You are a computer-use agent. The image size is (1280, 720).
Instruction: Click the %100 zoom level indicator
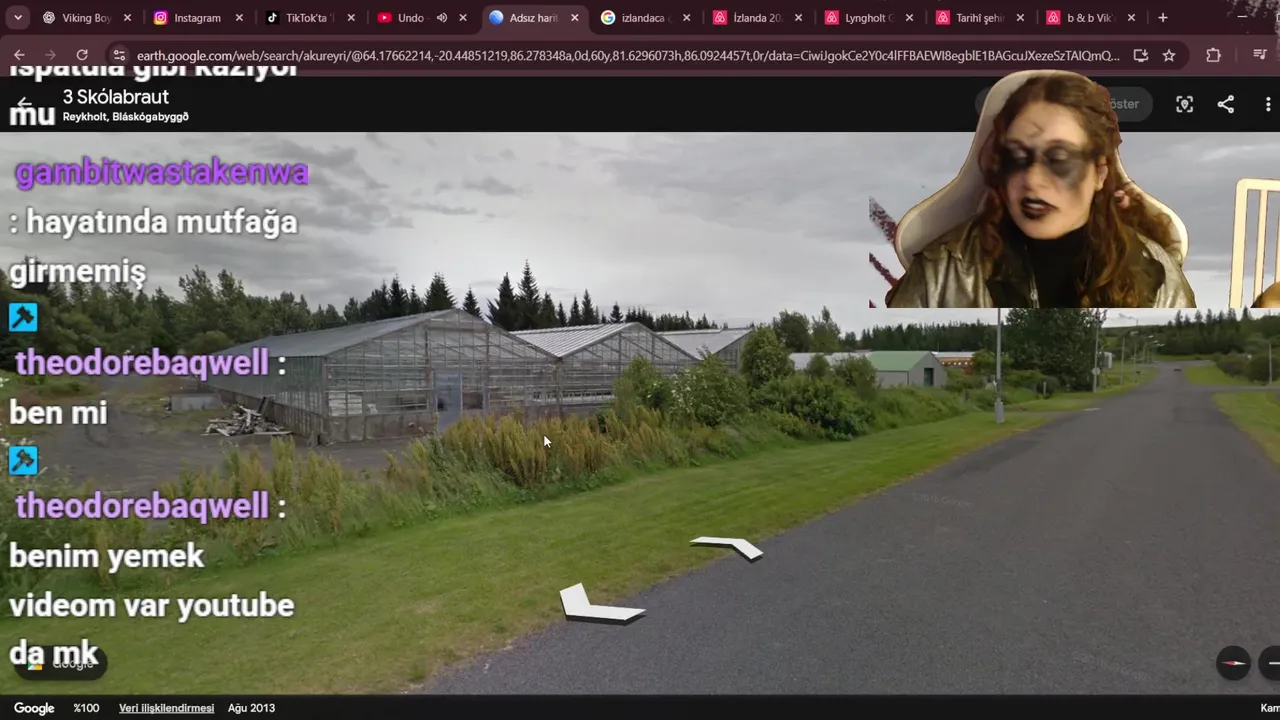86,708
